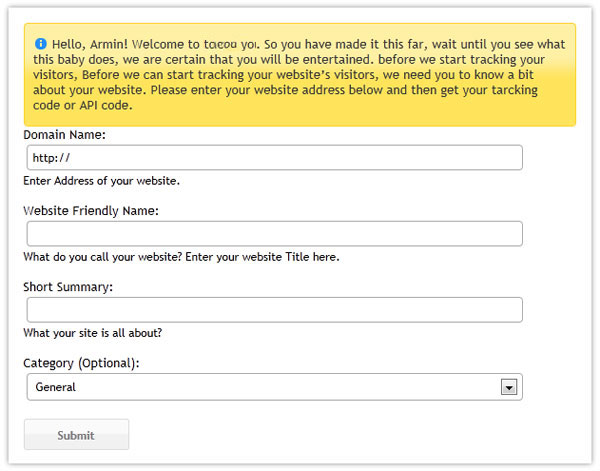Screen dimensions: 600x471
Task: Click the Short Summary label
Action: click(68, 287)
